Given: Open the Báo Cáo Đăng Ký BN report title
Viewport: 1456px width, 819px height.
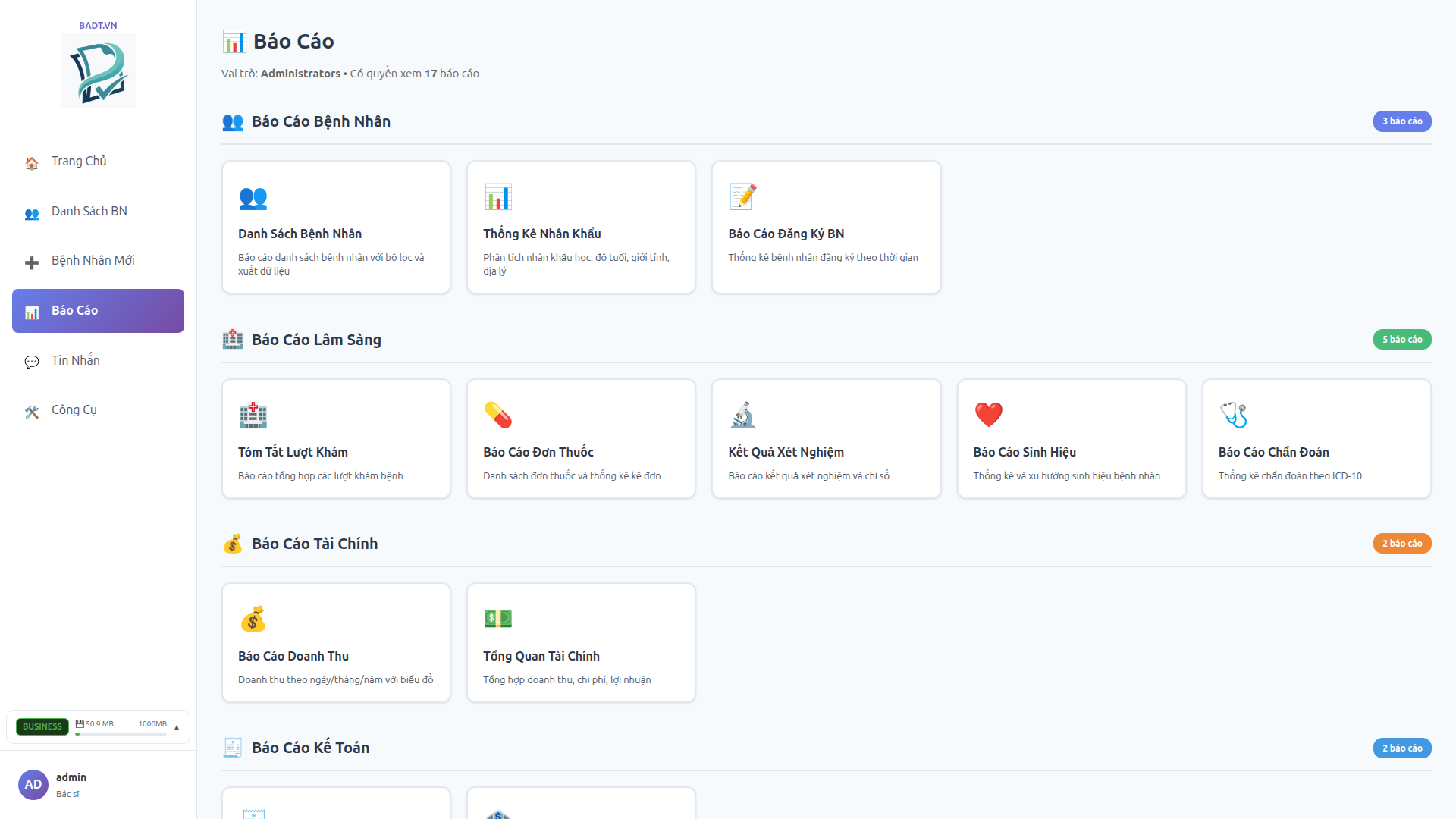Looking at the screenshot, I should pyautogui.click(x=786, y=234).
